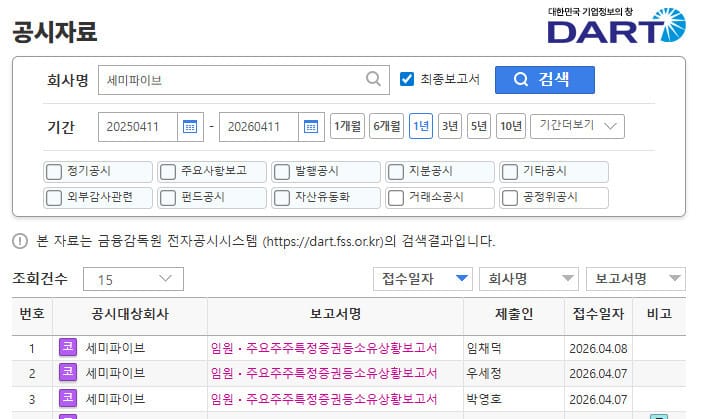Screen dimensions: 708x419
Task: Click the DART logo
Action: (x=615, y=27)
